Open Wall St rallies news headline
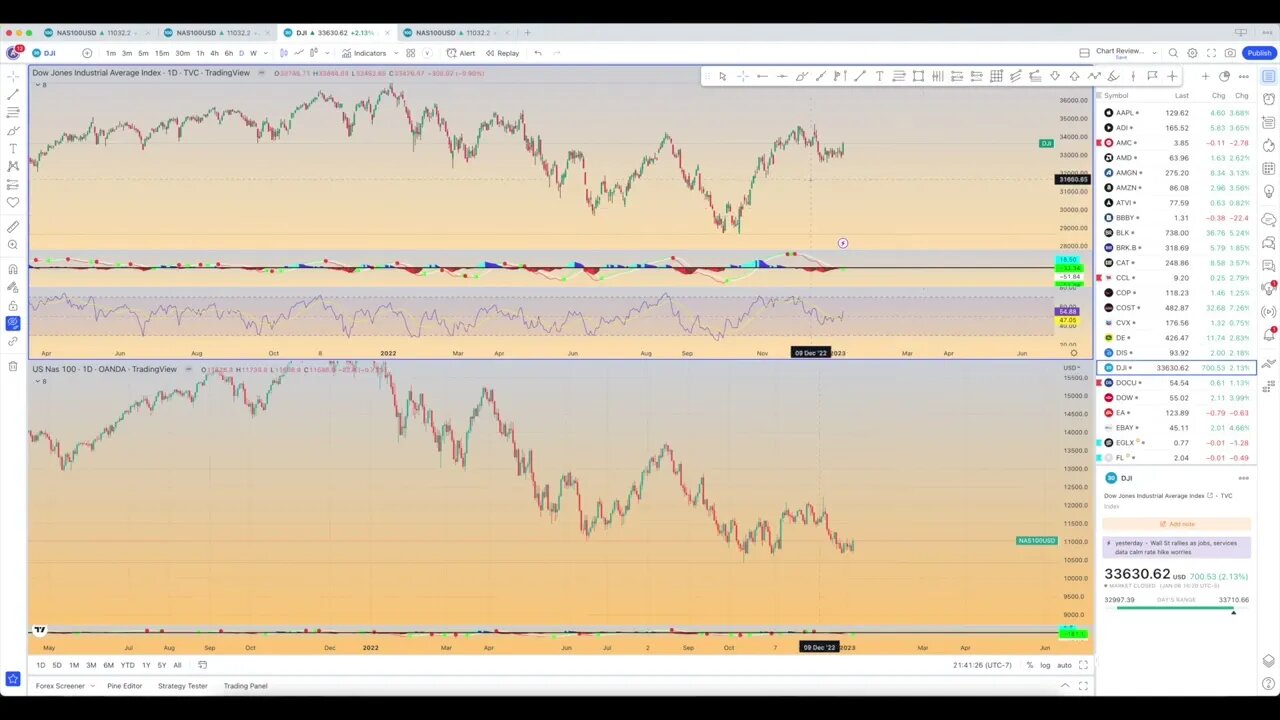 coord(1176,547)
